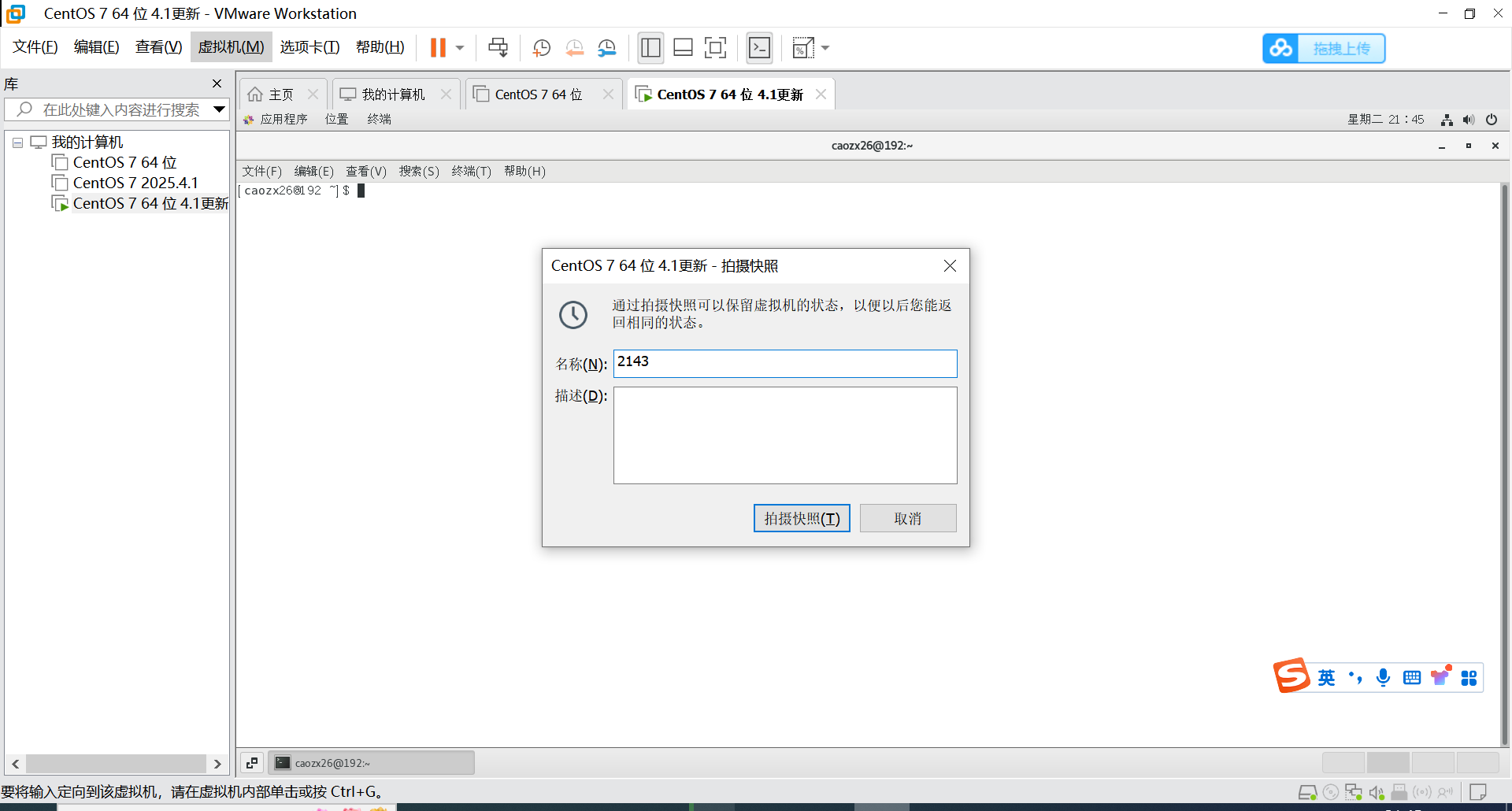The width and height of the screenshot is (1512, 811).
Task: Click the take snapshot toolbar icon
Action: pos(542,48)
